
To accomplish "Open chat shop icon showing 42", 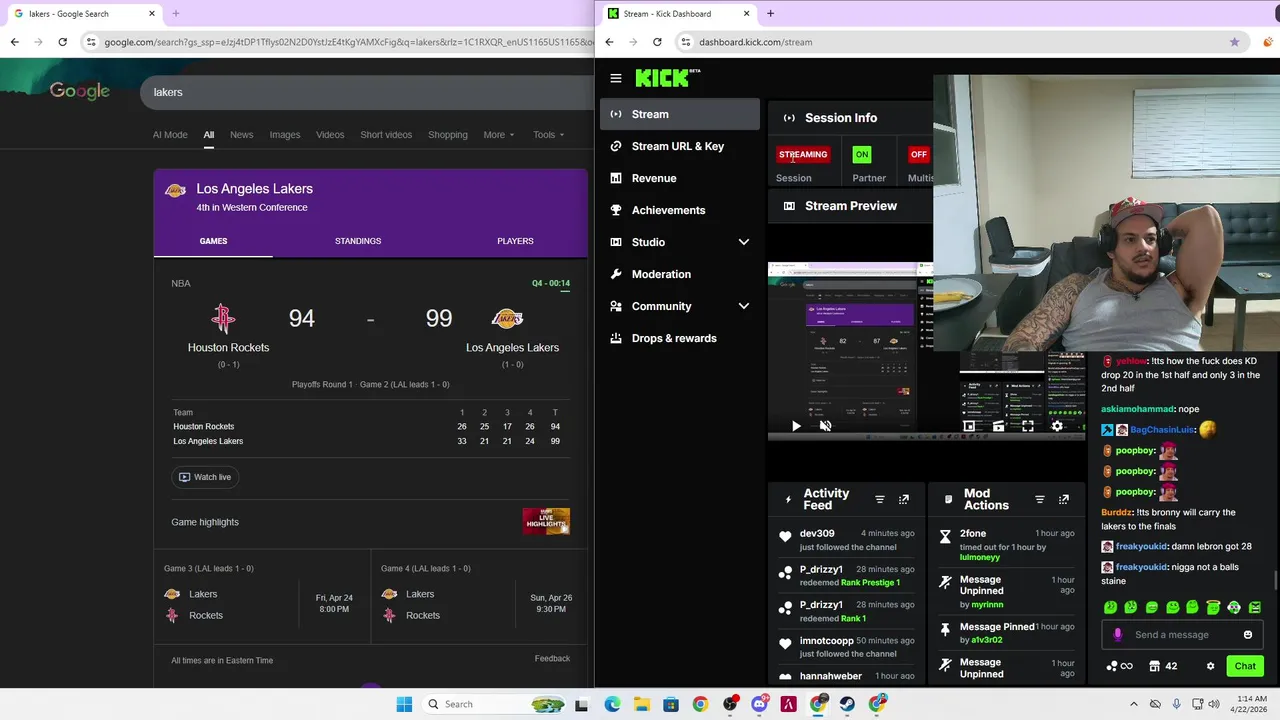I will 1163,666.
